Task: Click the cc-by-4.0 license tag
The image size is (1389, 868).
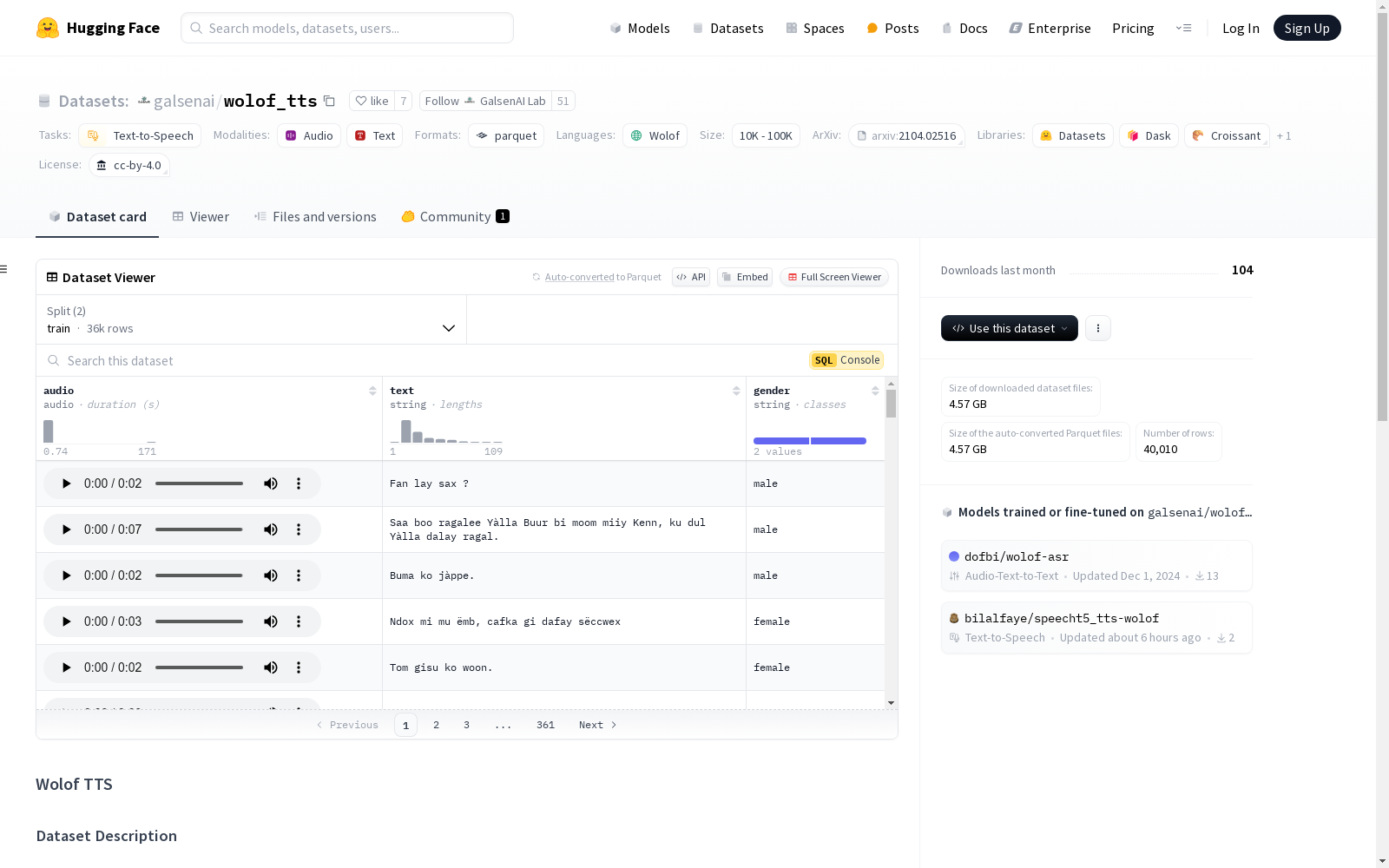Action: pos(129,165)
